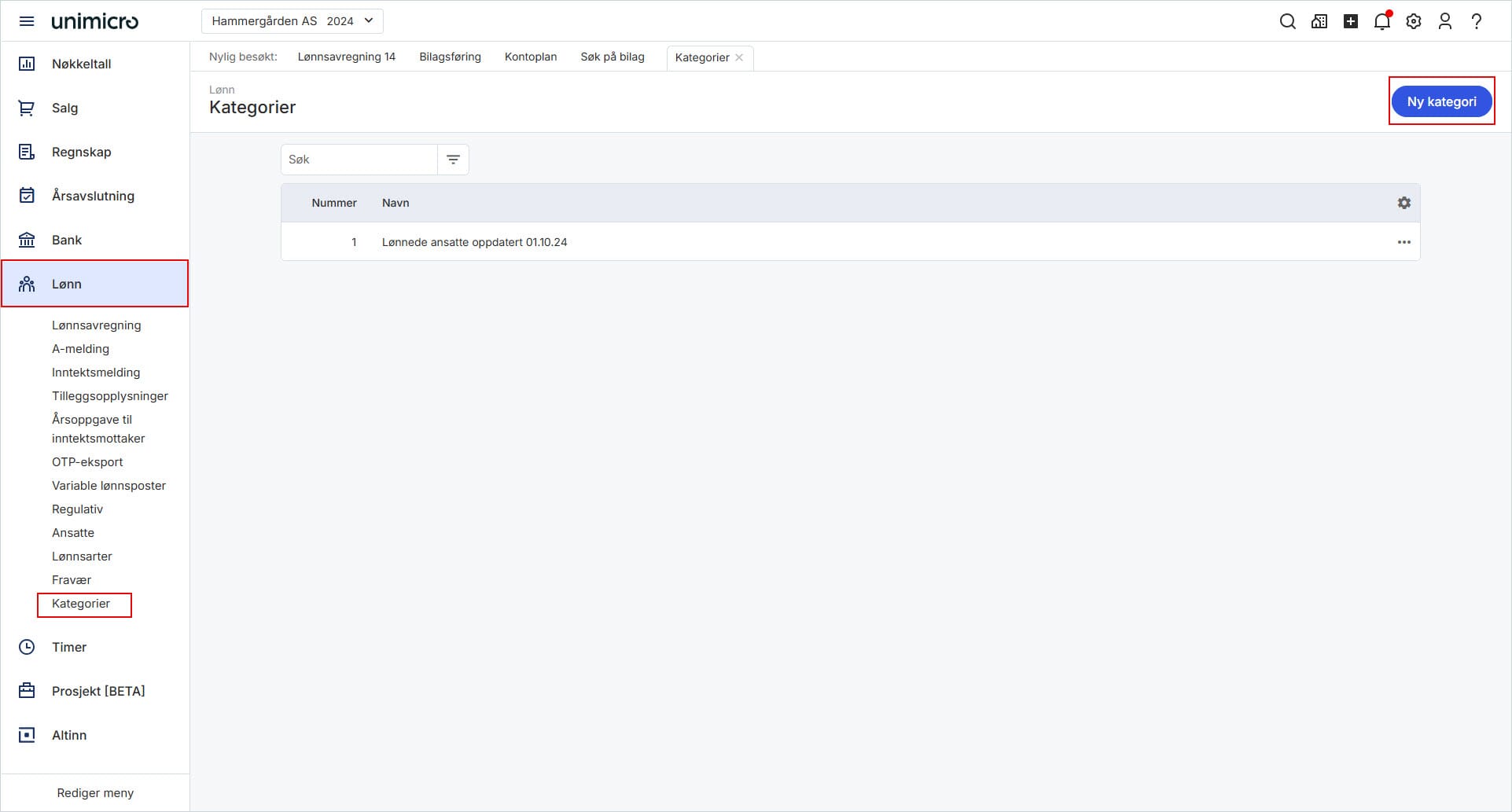Open table column settings gear
Screen dimensions: 1512x812
(1404, 203)
